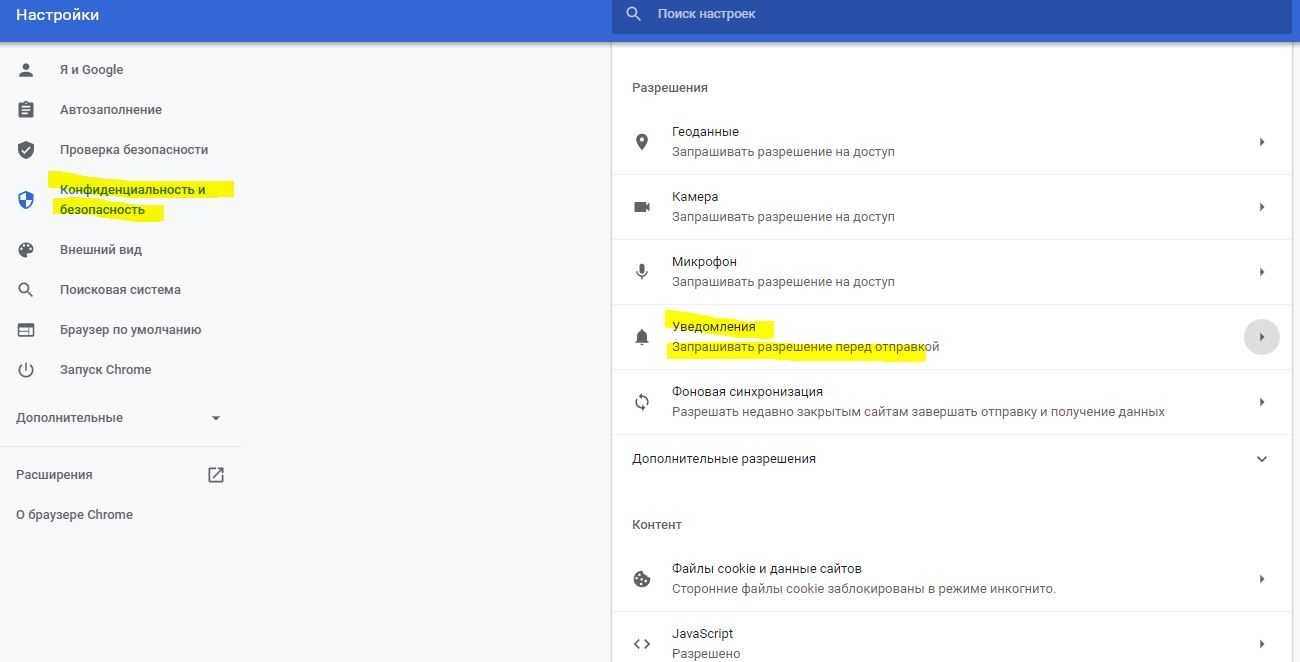Open Файлы cookie и данные сайтов arrow
This screenshot has height=662, width=1300.
point(1262,579)
